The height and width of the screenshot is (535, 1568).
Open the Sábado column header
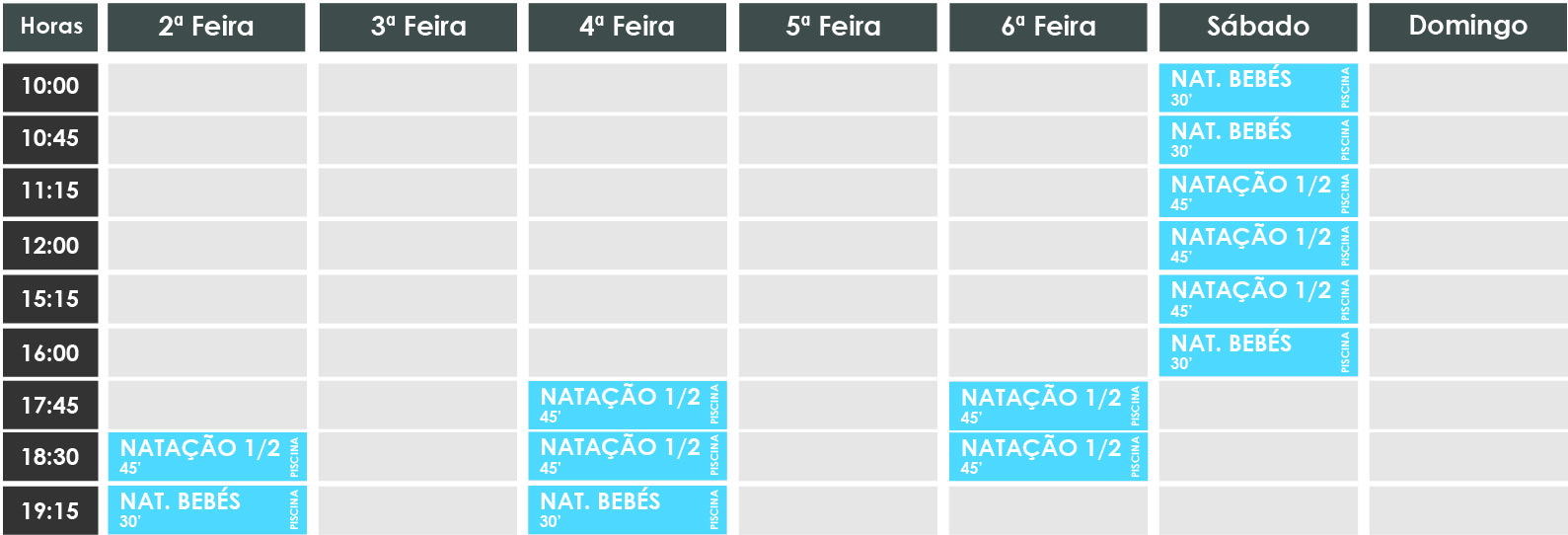click(x=1258, y=27)
